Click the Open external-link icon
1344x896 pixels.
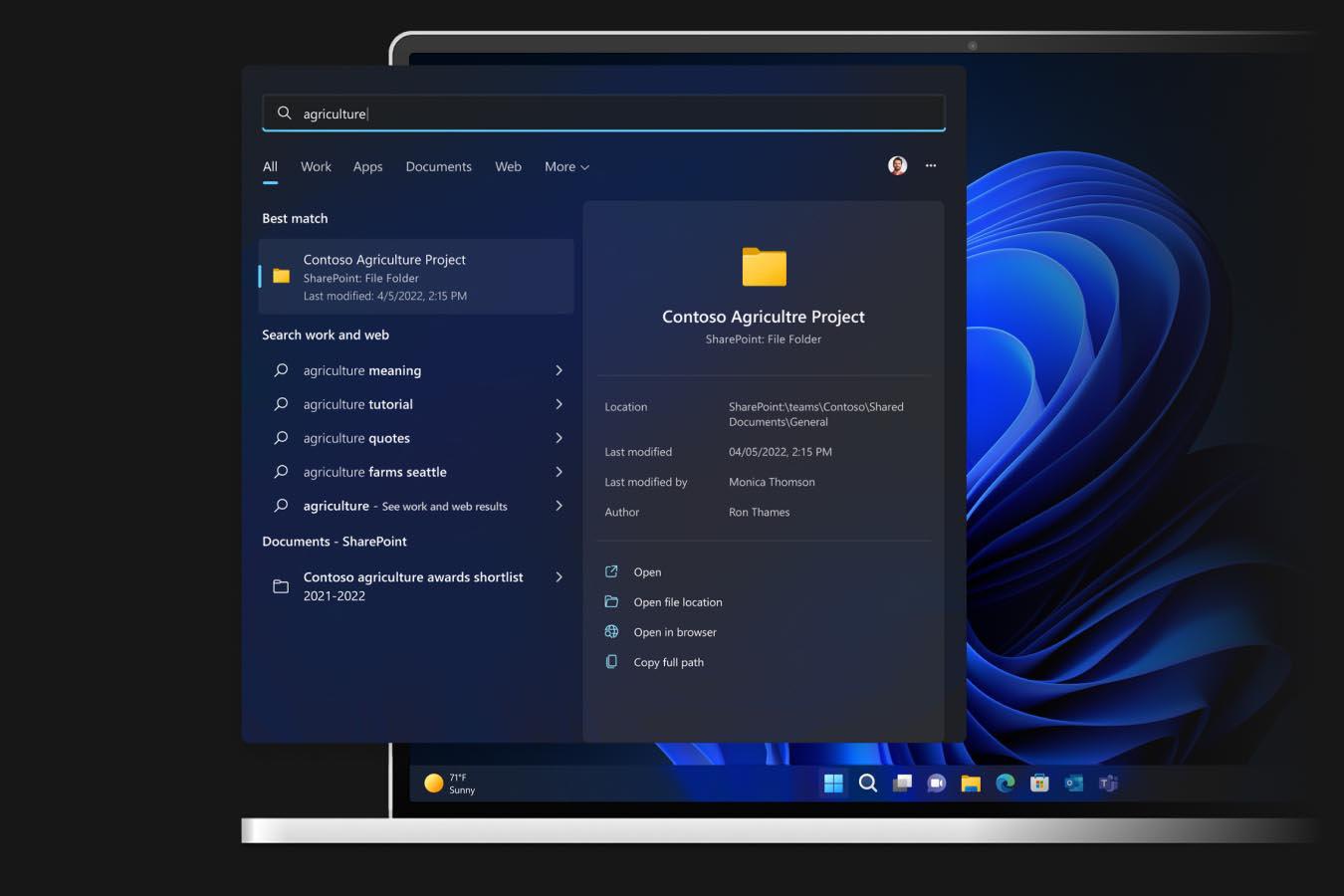611,571
